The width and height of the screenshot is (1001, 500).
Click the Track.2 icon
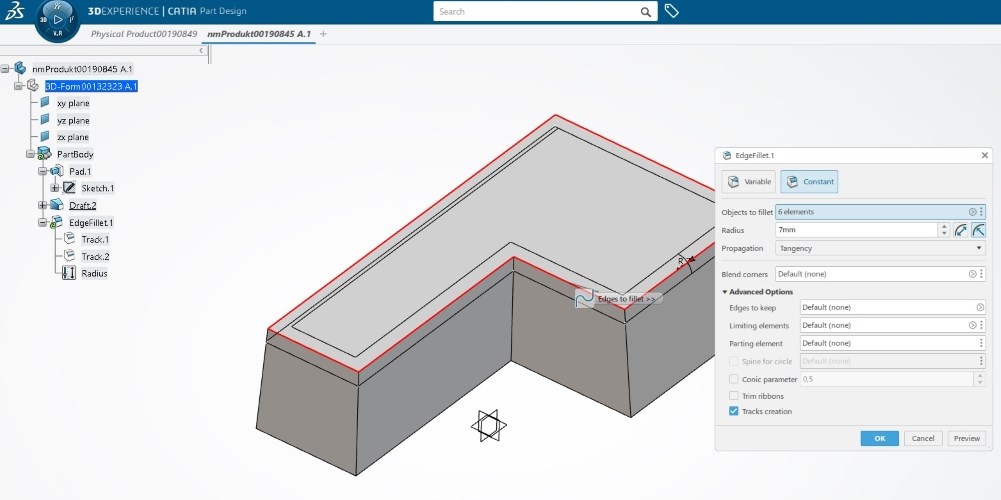coord(69,256)
